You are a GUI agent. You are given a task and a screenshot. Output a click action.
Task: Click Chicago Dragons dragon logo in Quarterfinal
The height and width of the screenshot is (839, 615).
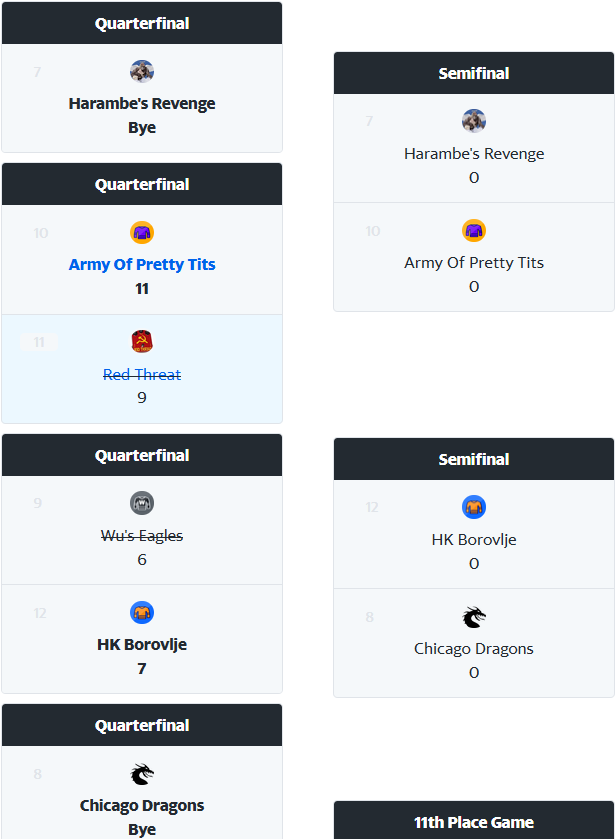(x=142, y=774)
